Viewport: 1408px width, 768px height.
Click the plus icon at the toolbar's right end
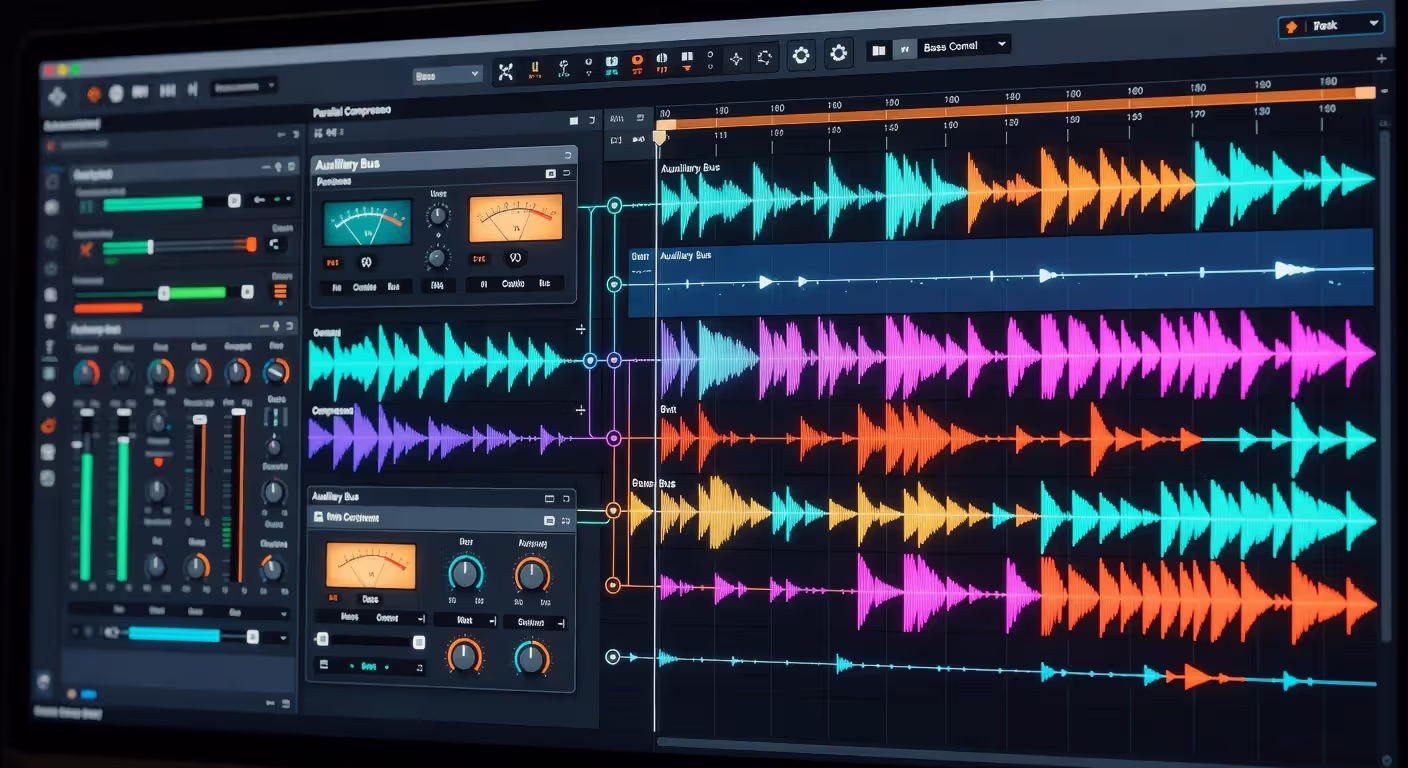tap(1382, 59)
